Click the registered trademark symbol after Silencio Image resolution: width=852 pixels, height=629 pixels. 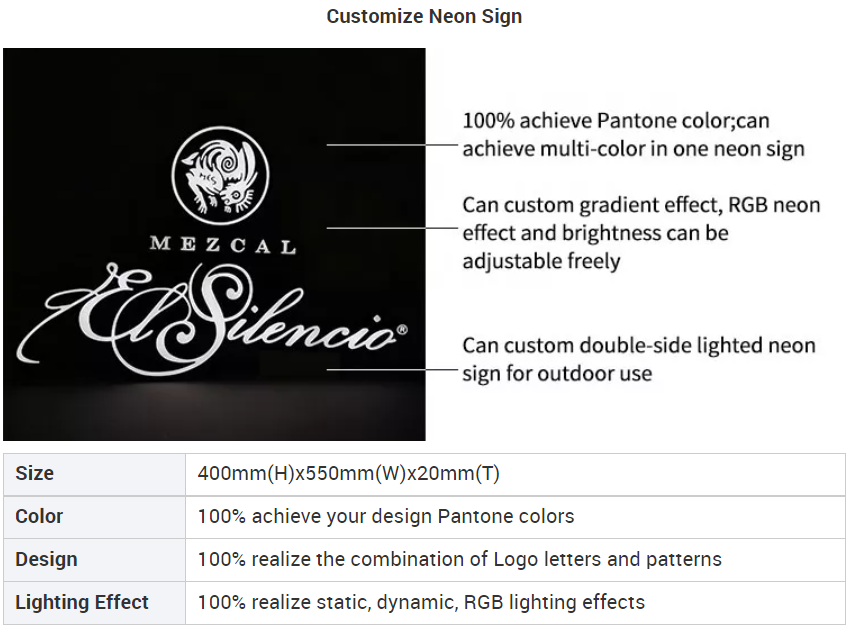402,328
